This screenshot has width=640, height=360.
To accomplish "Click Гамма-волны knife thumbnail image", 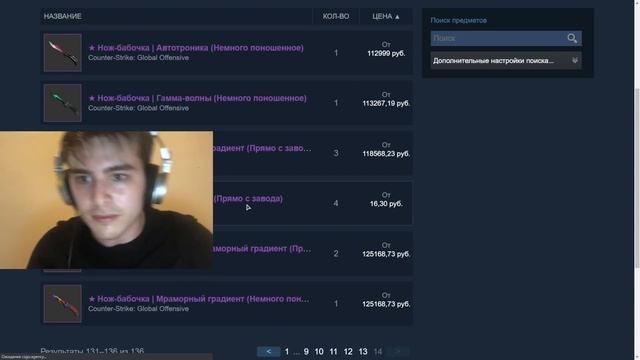I will 62,103.
